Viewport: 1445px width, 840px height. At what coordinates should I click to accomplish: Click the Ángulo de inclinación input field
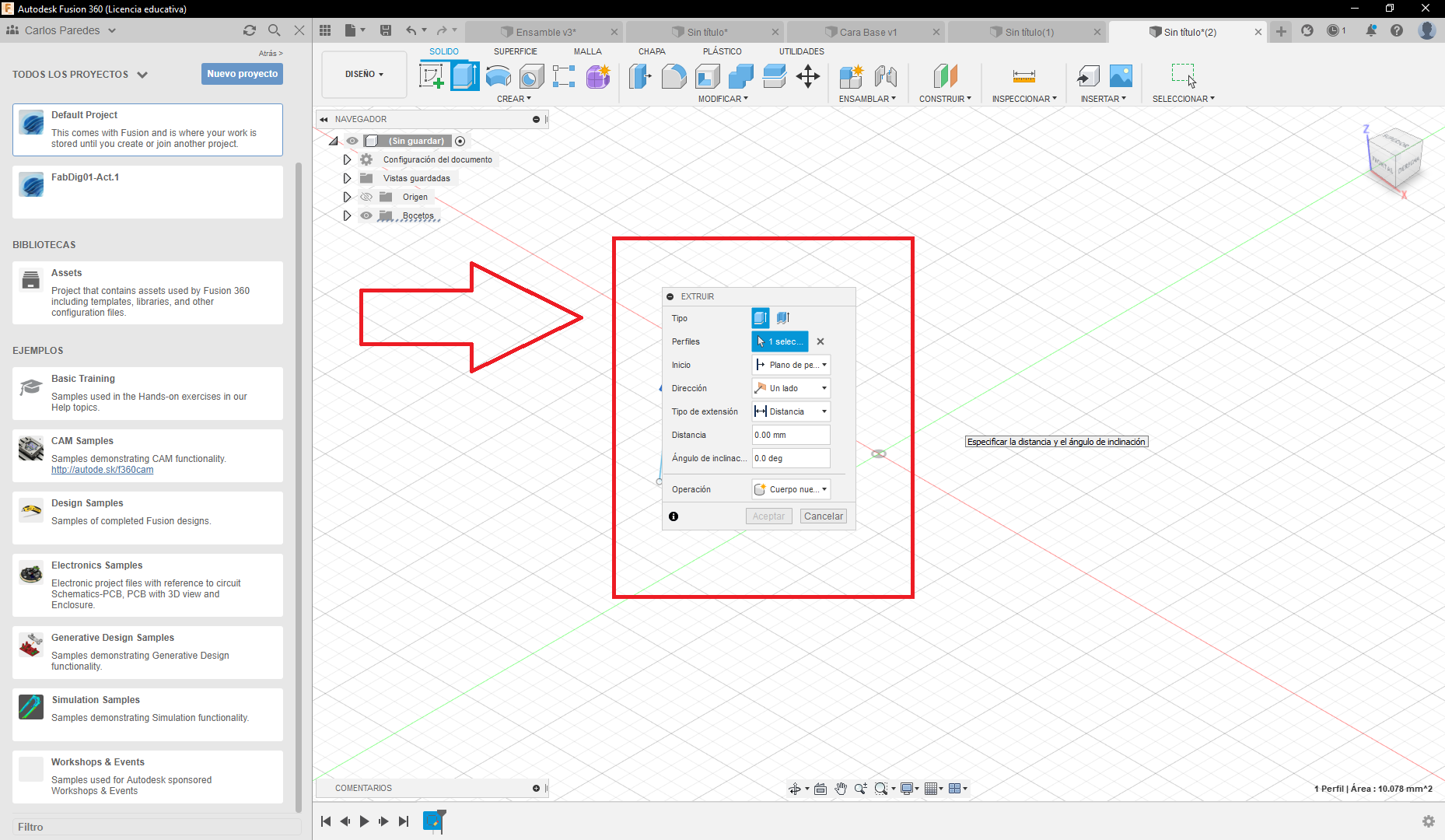(791, 458)
